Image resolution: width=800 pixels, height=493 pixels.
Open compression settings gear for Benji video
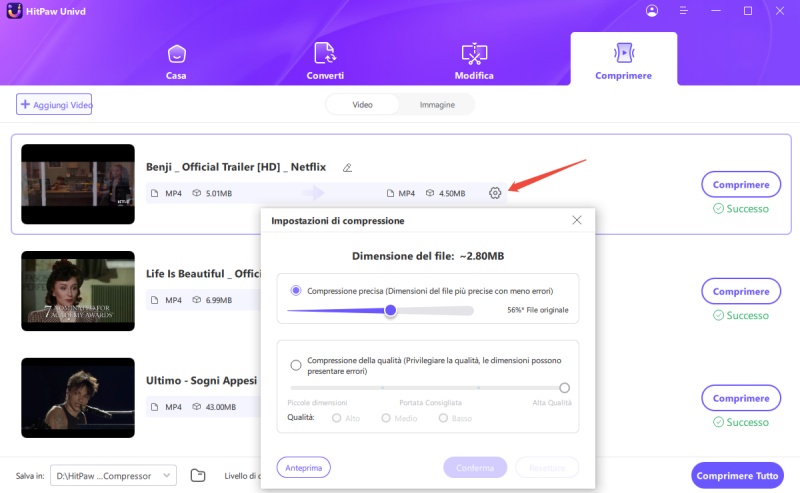[495, 193]
